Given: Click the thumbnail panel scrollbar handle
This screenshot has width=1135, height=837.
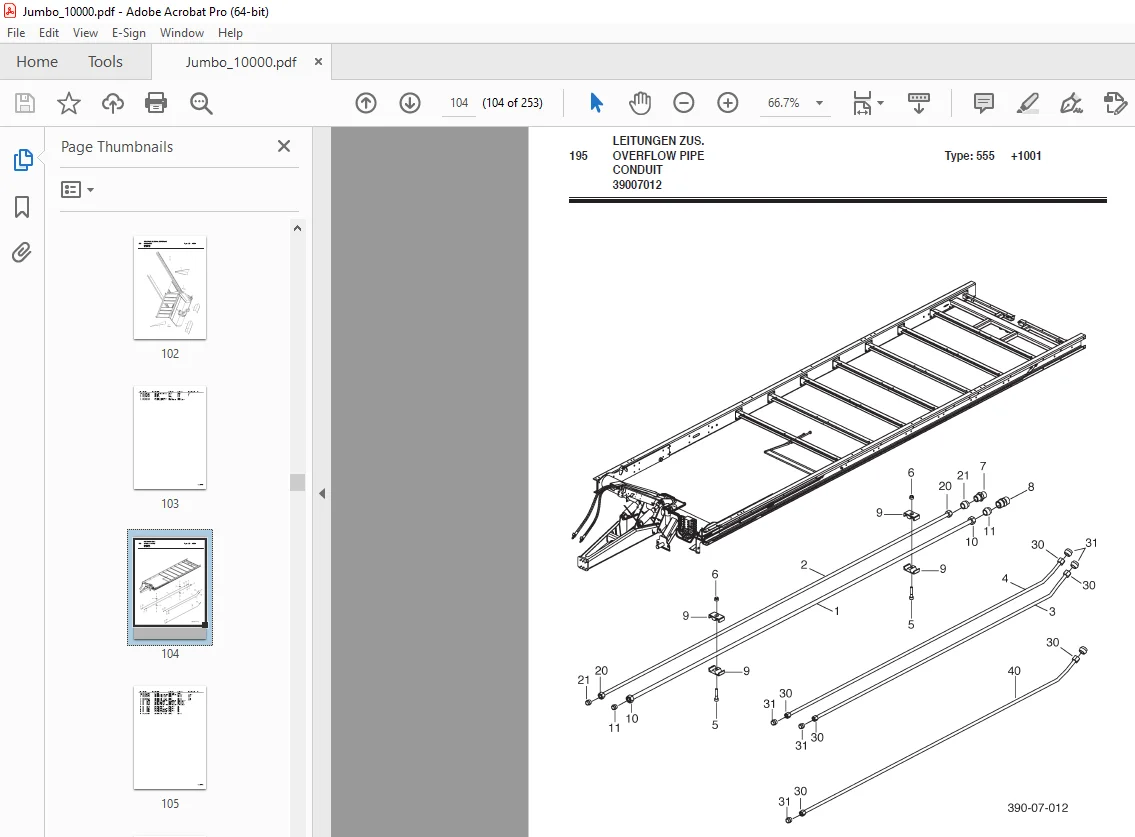Looking at the screenshot, I should pos(297,482).
